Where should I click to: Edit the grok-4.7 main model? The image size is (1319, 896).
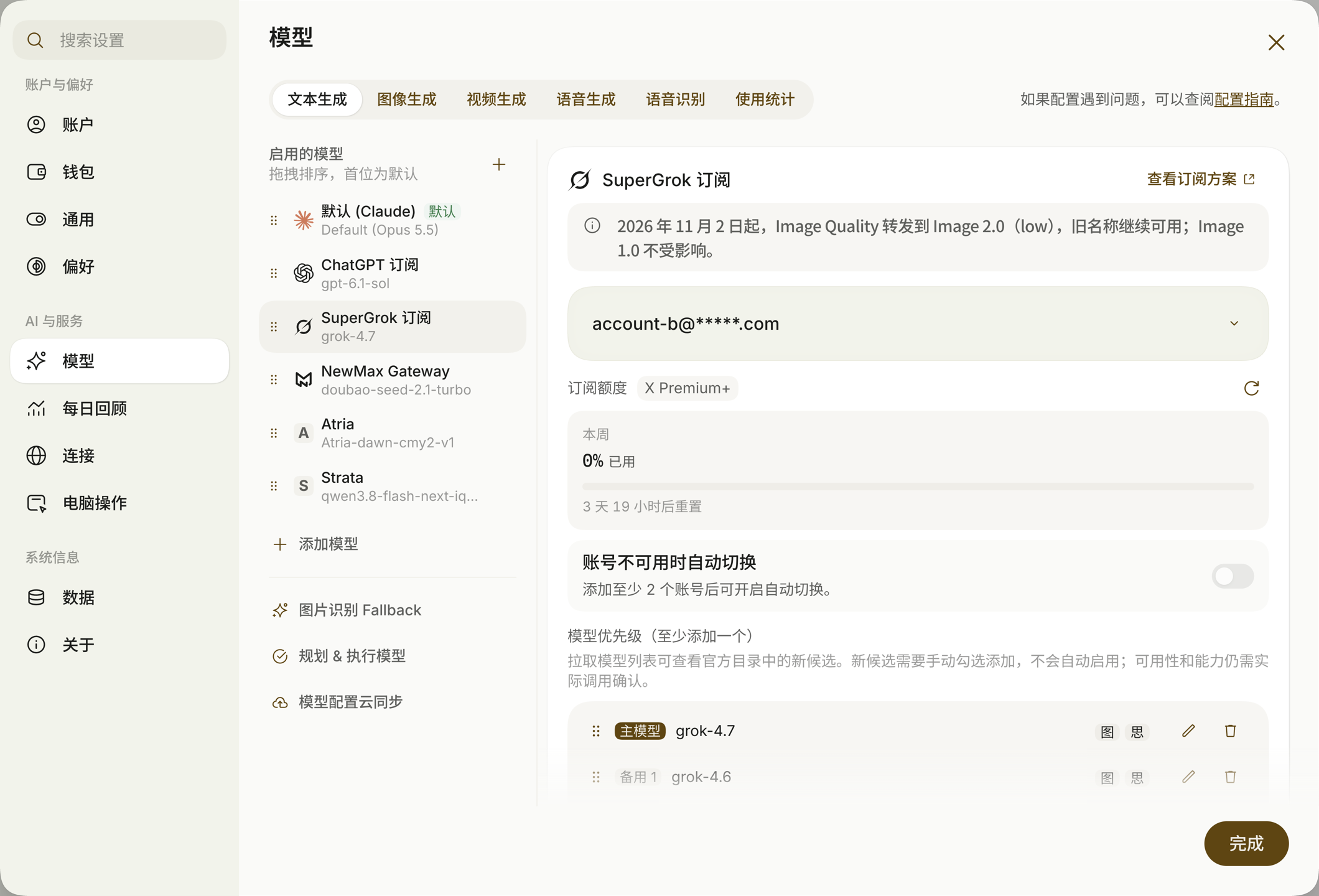pyautogui.click(x=1188, y=730)
